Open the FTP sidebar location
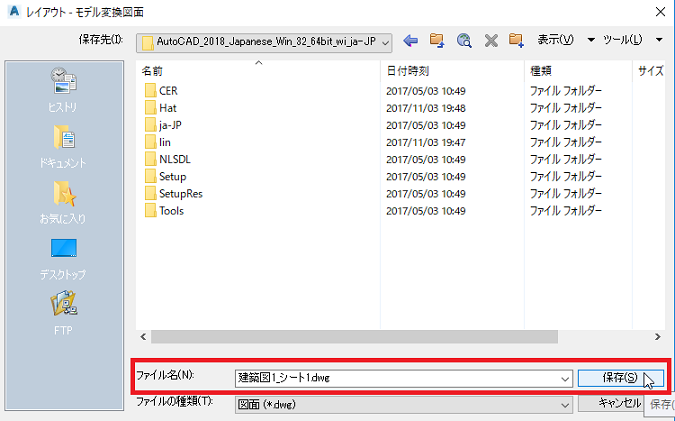675x421 pixels. click(x=63, y=313)
